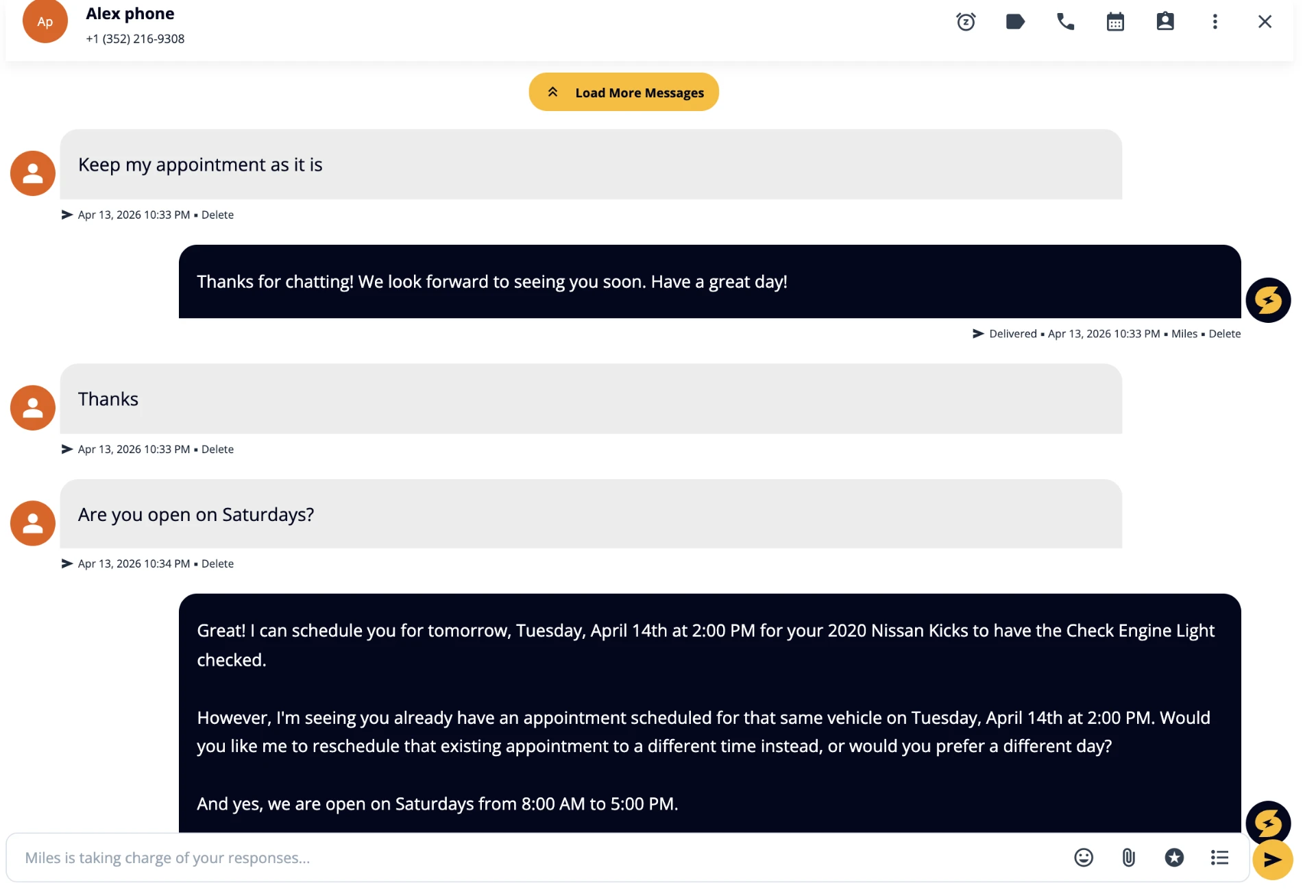Open the list options icon in composer
The image size is (1316, 896).
[x=1219, y=858]
